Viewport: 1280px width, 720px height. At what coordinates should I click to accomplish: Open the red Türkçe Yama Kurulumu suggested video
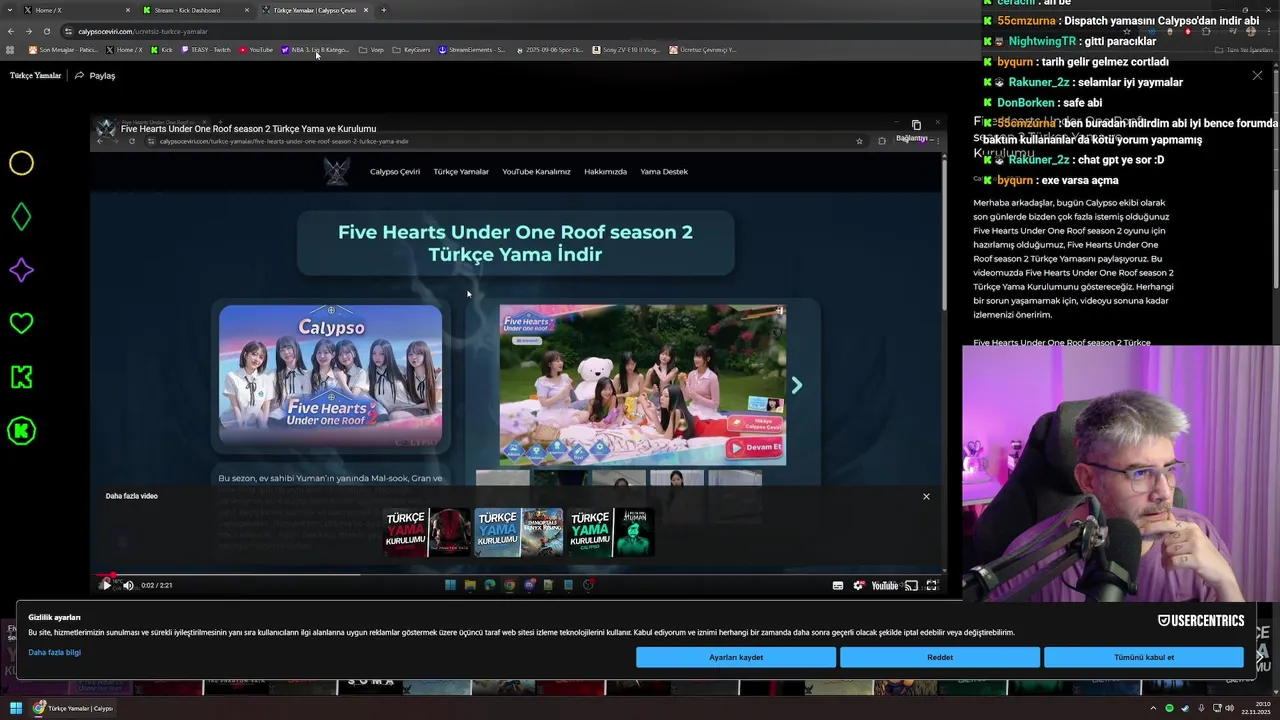[427, 532]
